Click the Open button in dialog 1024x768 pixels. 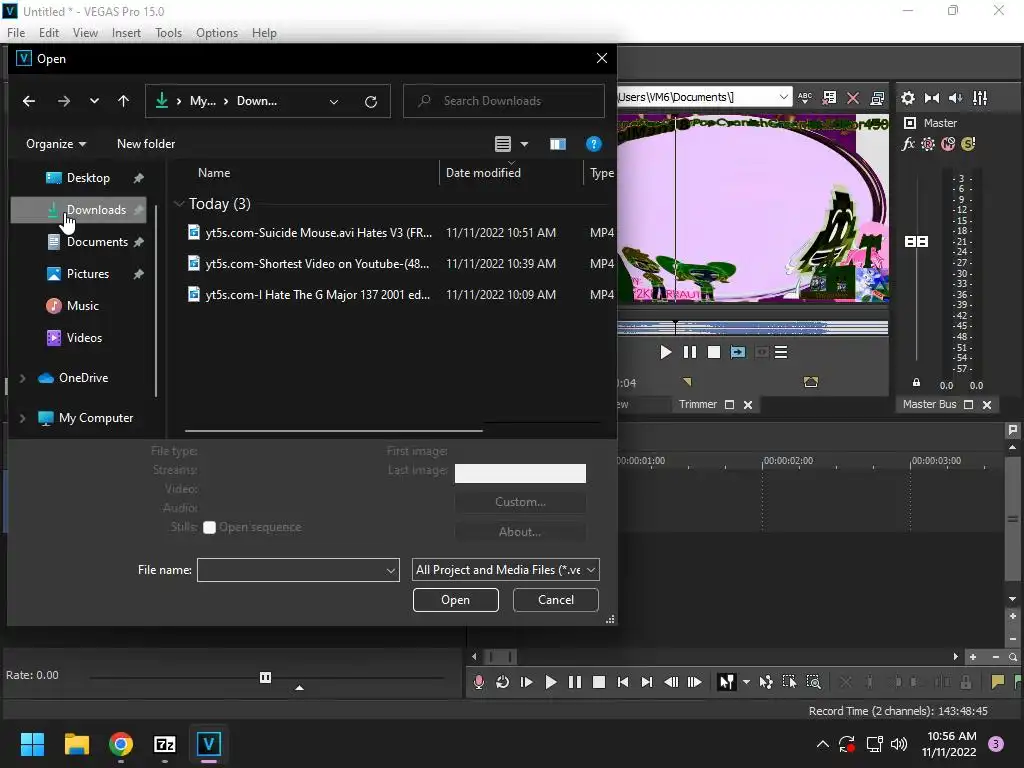[x=455, y=600]
